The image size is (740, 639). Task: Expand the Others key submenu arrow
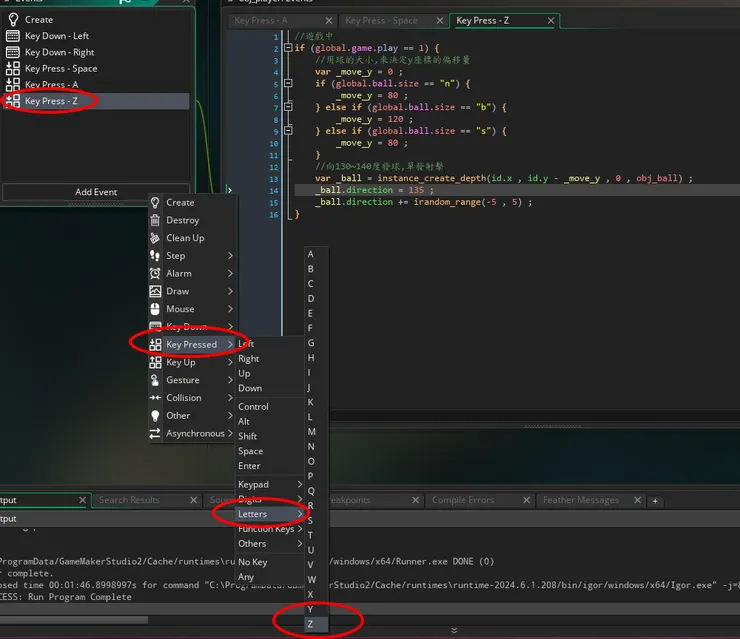[300, 544]
